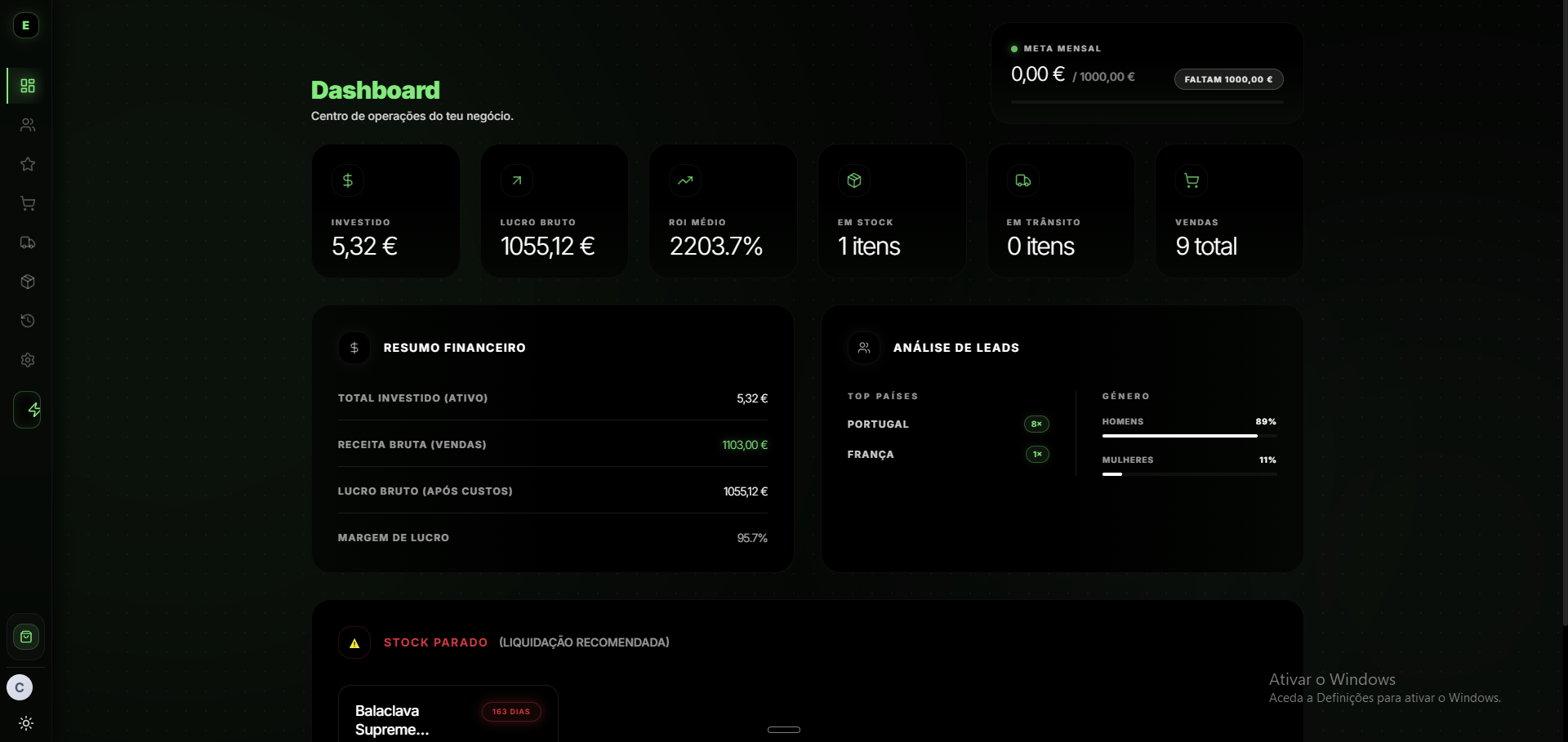
Task: Open the Balaclava Supreme stock item
Action: click(x=448, y=714)
